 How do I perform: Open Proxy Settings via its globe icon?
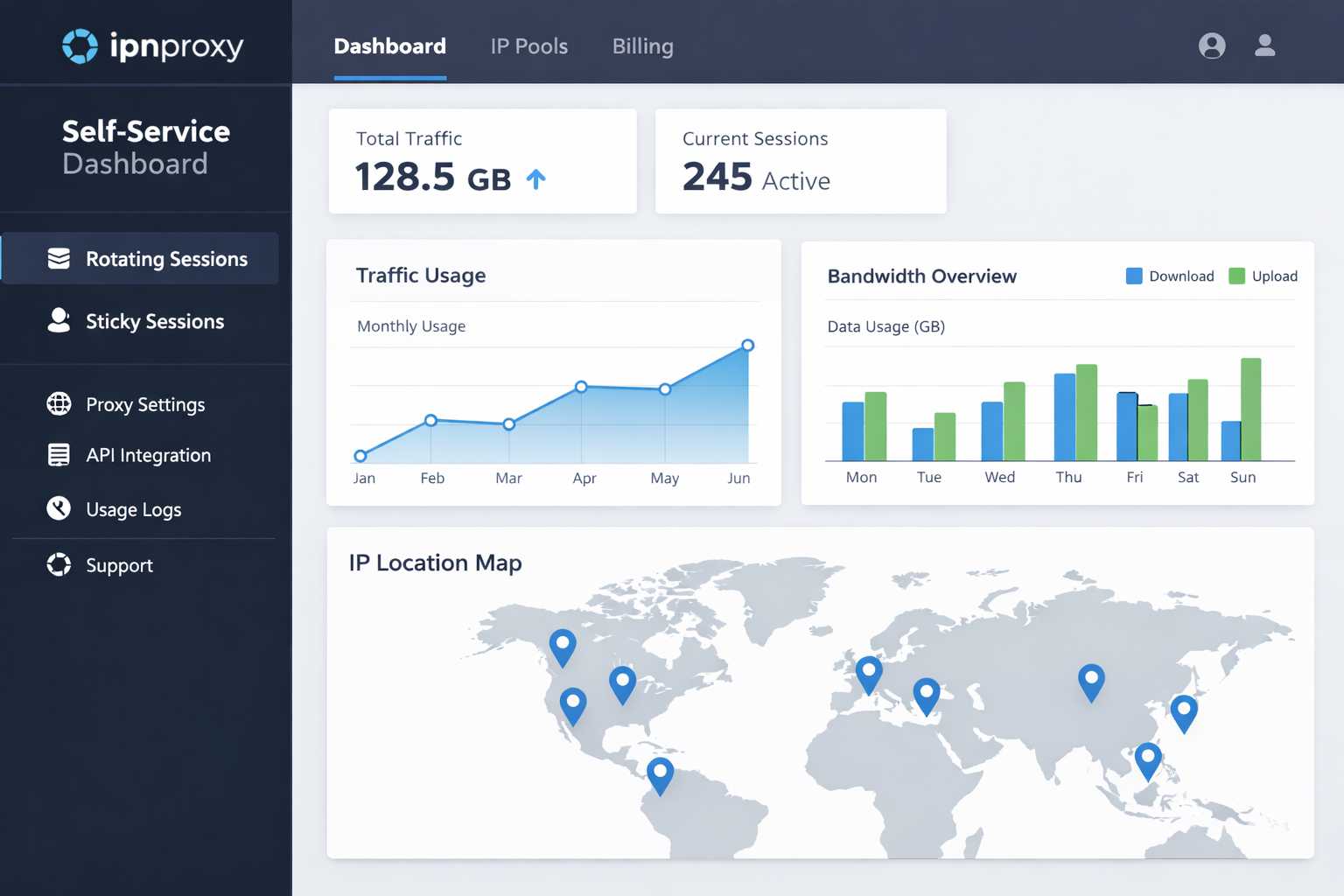58,404
